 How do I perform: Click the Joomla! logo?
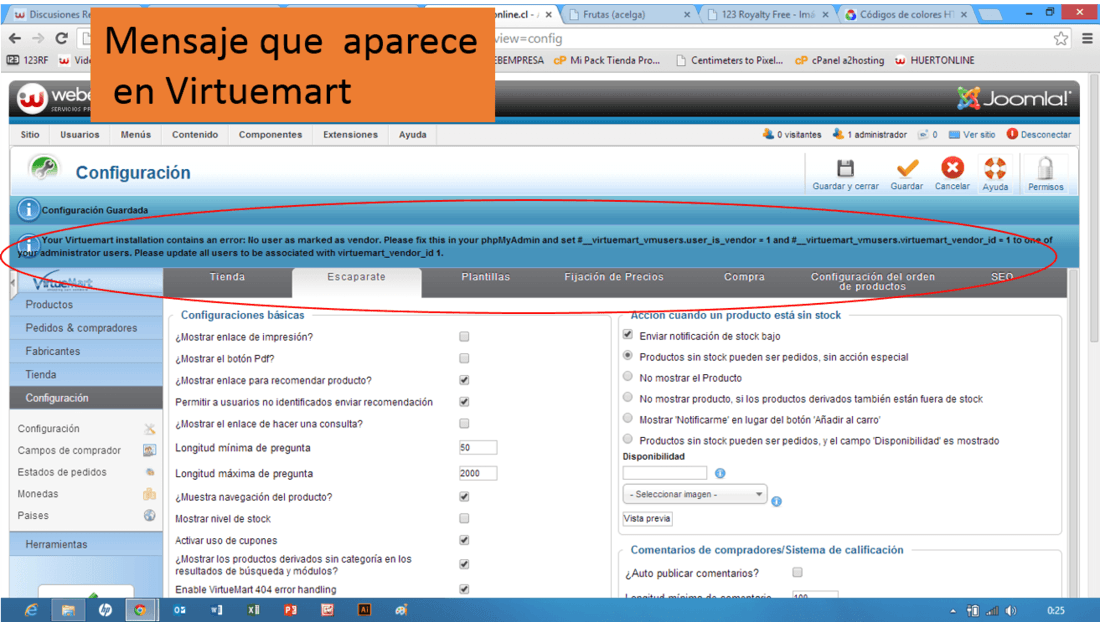pyautogui.click(x=1014, y=99)
